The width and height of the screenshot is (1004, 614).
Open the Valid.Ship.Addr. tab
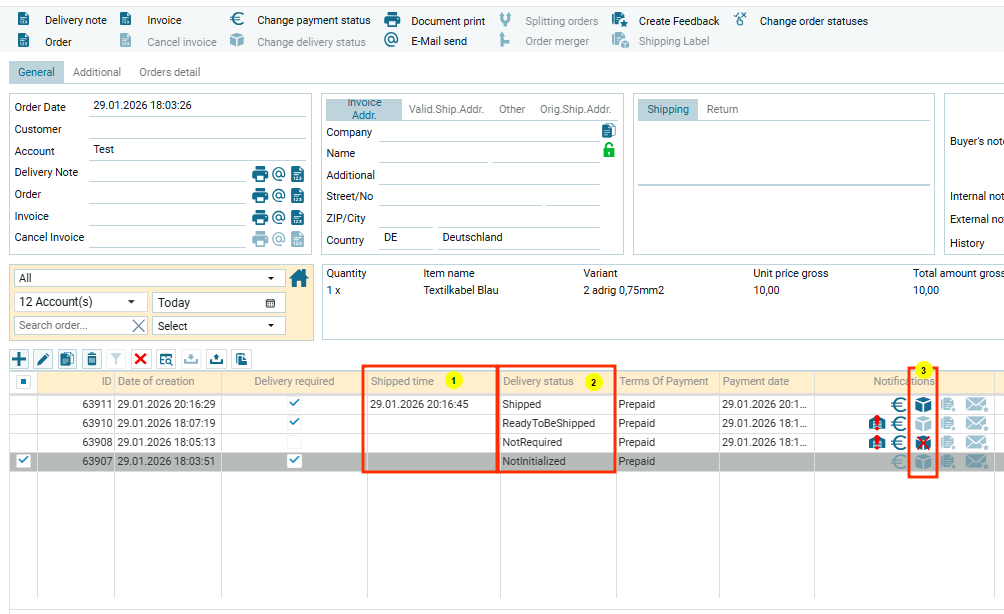(446, 109)
